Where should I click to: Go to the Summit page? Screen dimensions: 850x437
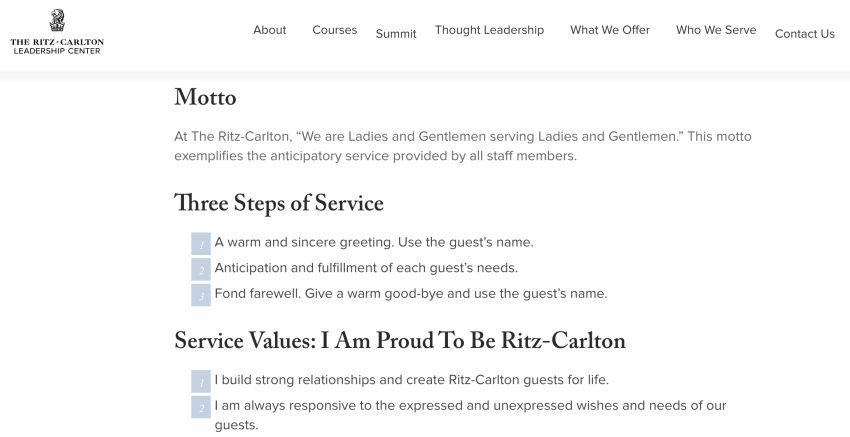tap(396, 34)
